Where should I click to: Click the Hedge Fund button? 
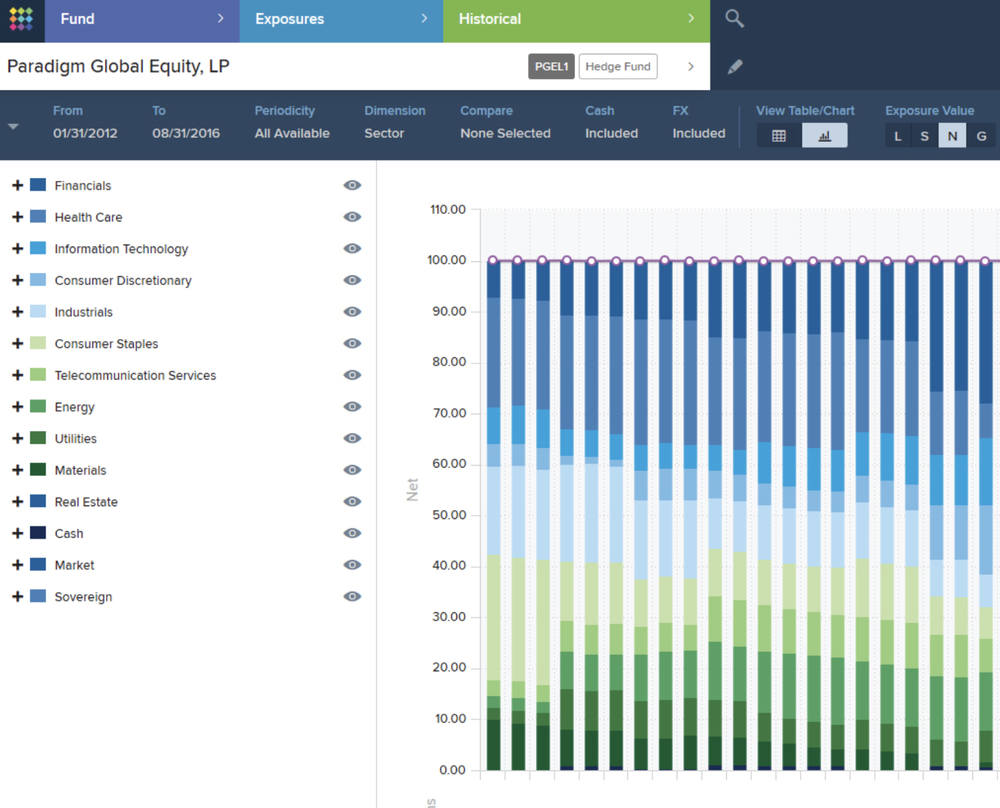pos(617,66)
